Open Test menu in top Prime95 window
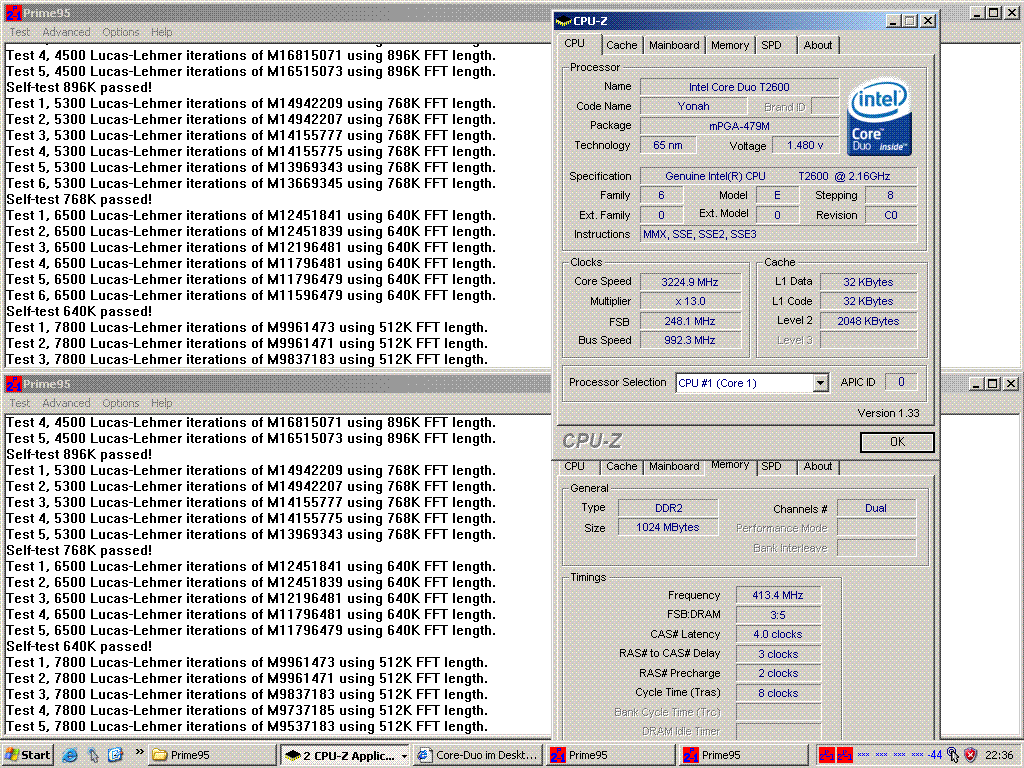The image size is (1024, 768). point(19,32)
